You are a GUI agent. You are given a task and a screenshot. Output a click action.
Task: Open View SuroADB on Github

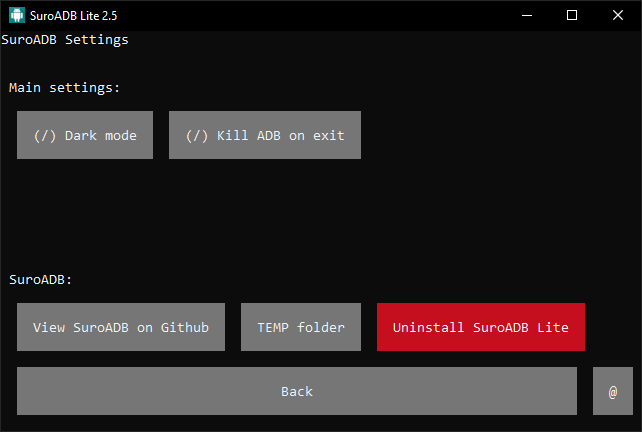121,327
